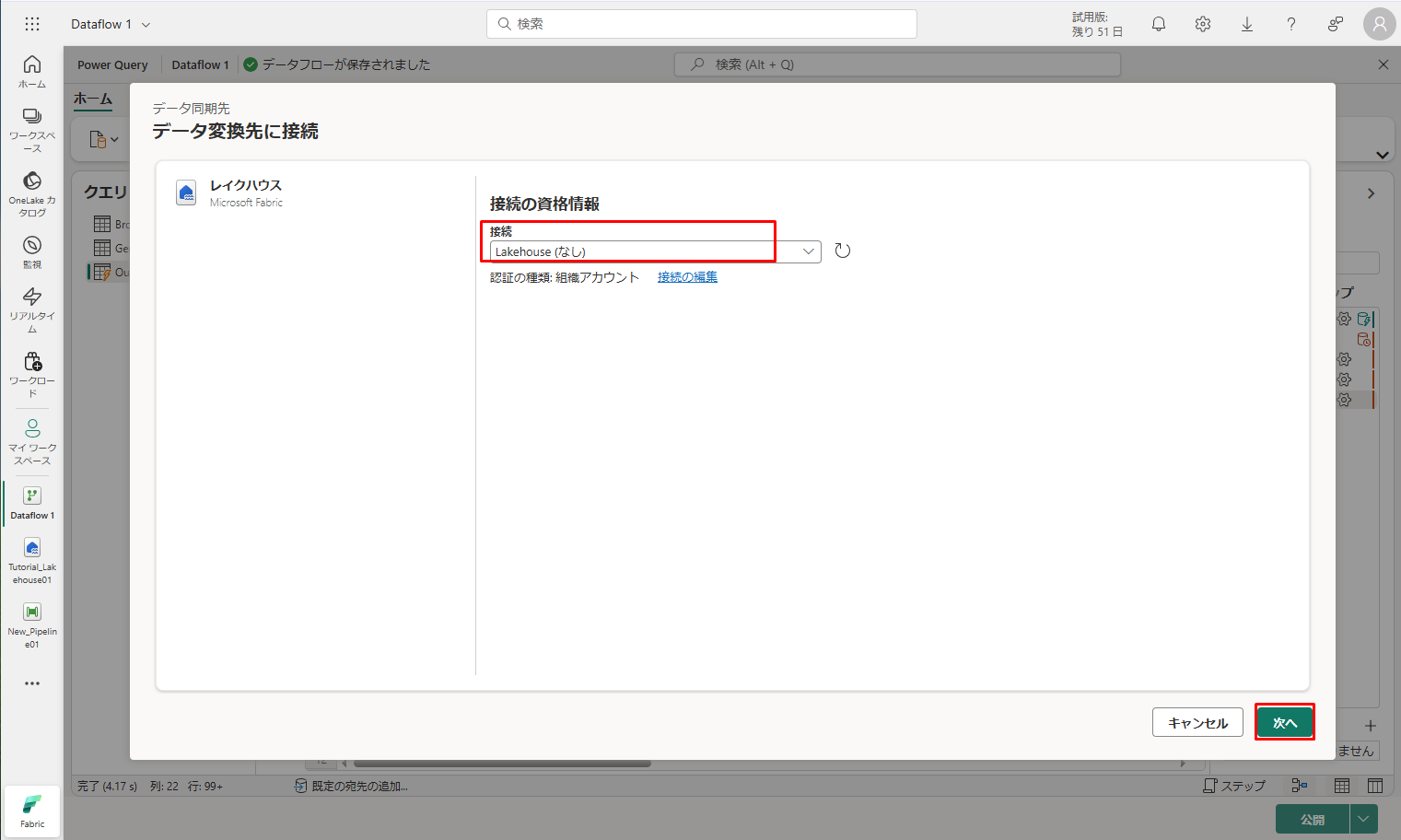This screenshot has width=1401, height=840.
Task: Click the feedback icon in the header
Action: (1336, 24)
